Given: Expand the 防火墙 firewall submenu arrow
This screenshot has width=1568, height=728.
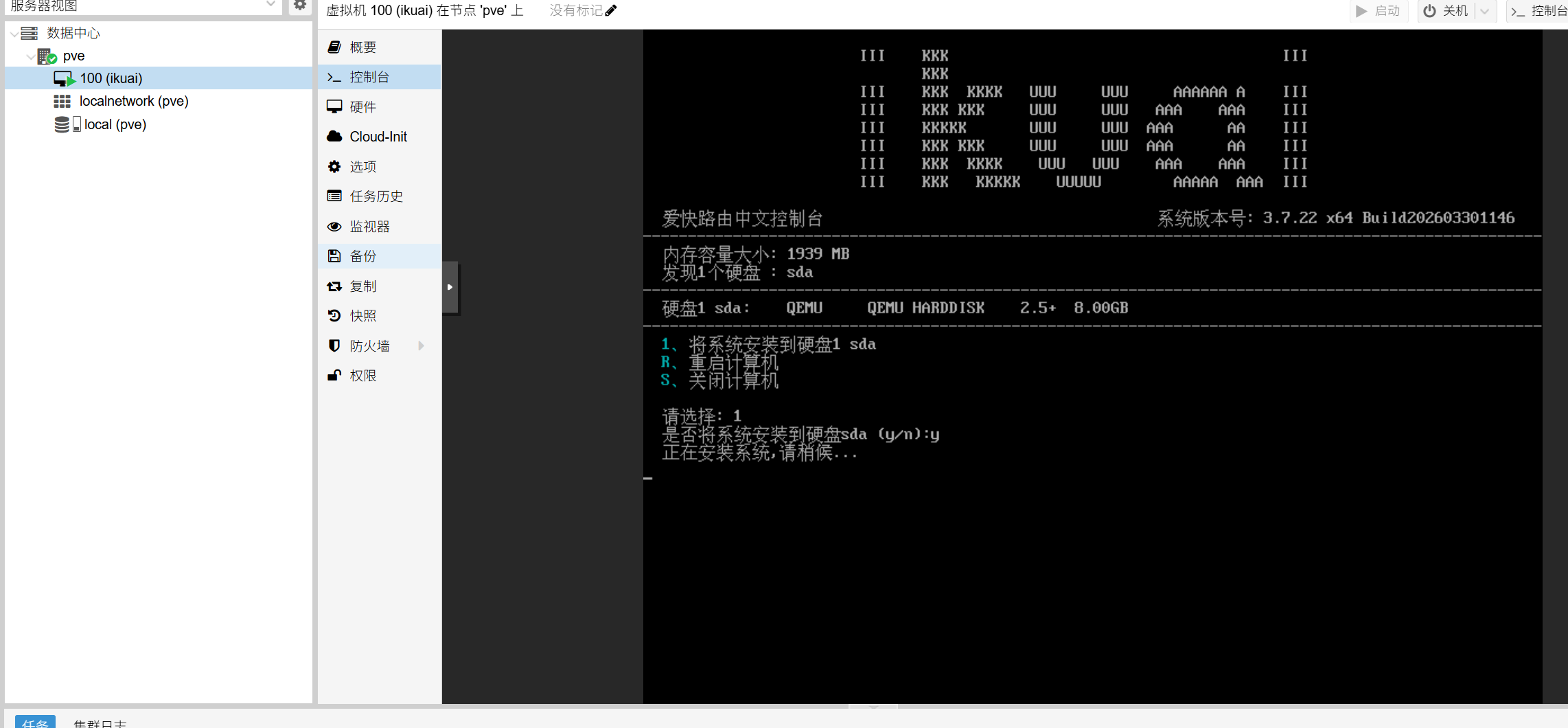Looking at the screenshot, I should pos(421,346).
